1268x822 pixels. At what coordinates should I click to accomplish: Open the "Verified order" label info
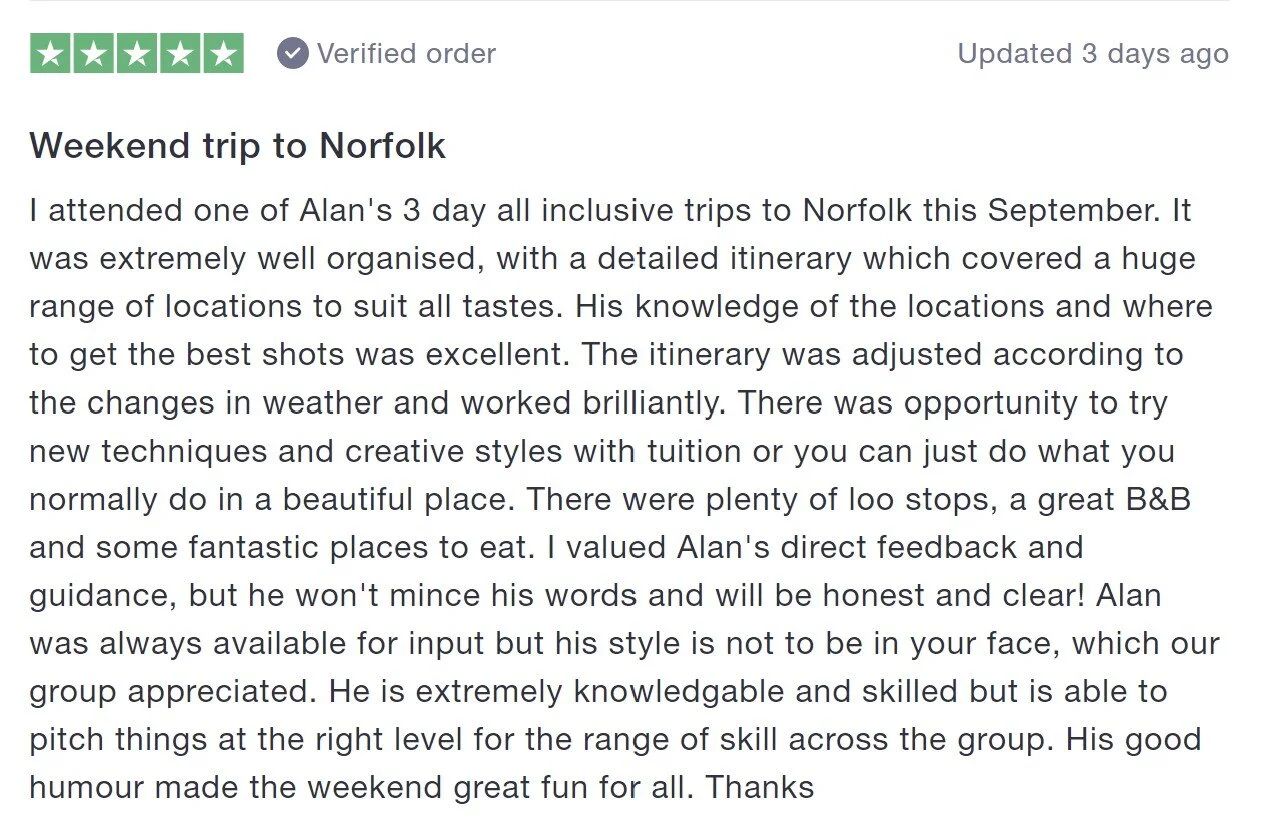406,53
